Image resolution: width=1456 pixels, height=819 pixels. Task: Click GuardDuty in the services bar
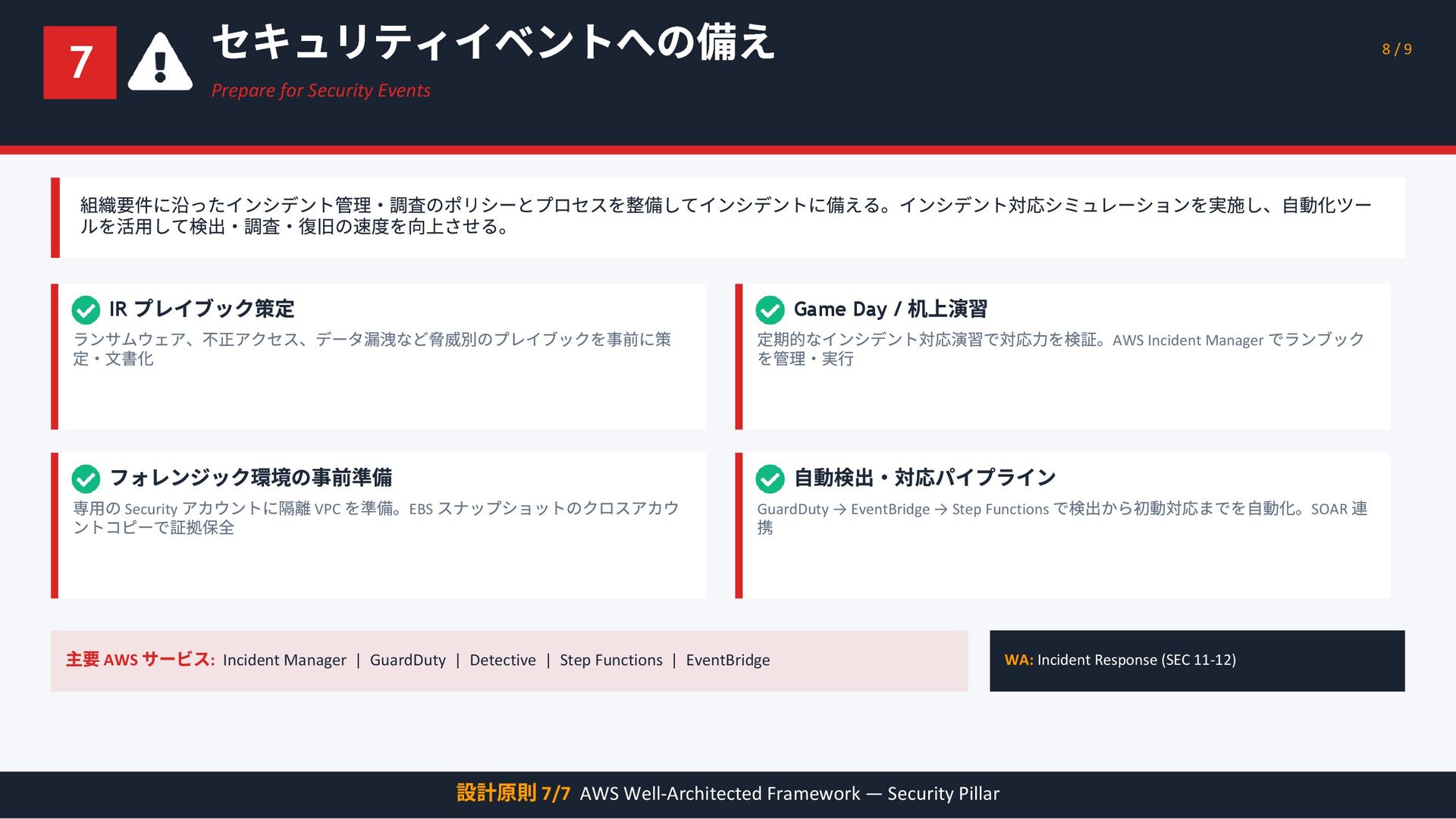(x=408, y=661)
